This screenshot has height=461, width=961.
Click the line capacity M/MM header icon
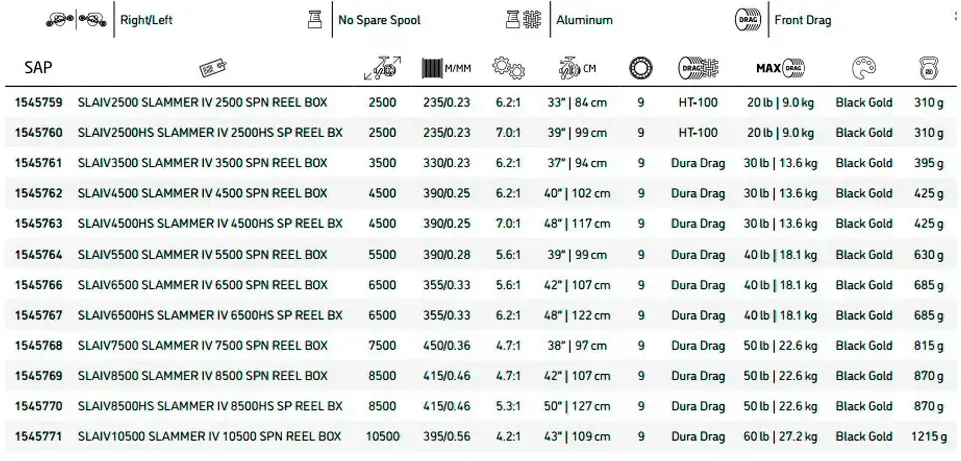446,68
